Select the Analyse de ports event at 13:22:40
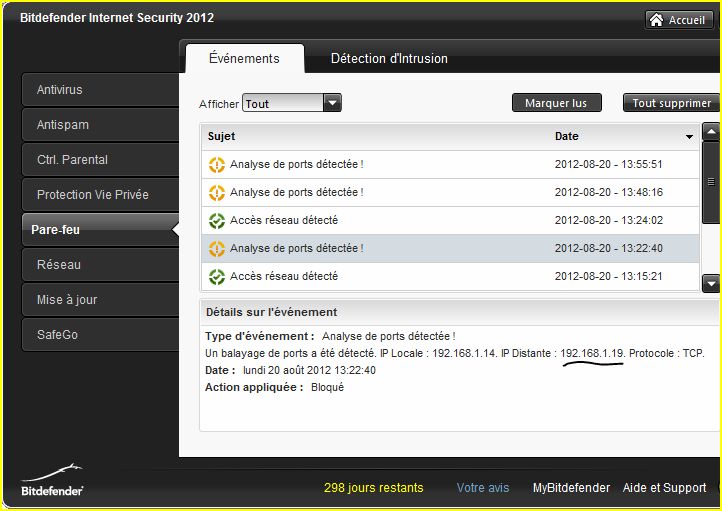 coord(450,249)
